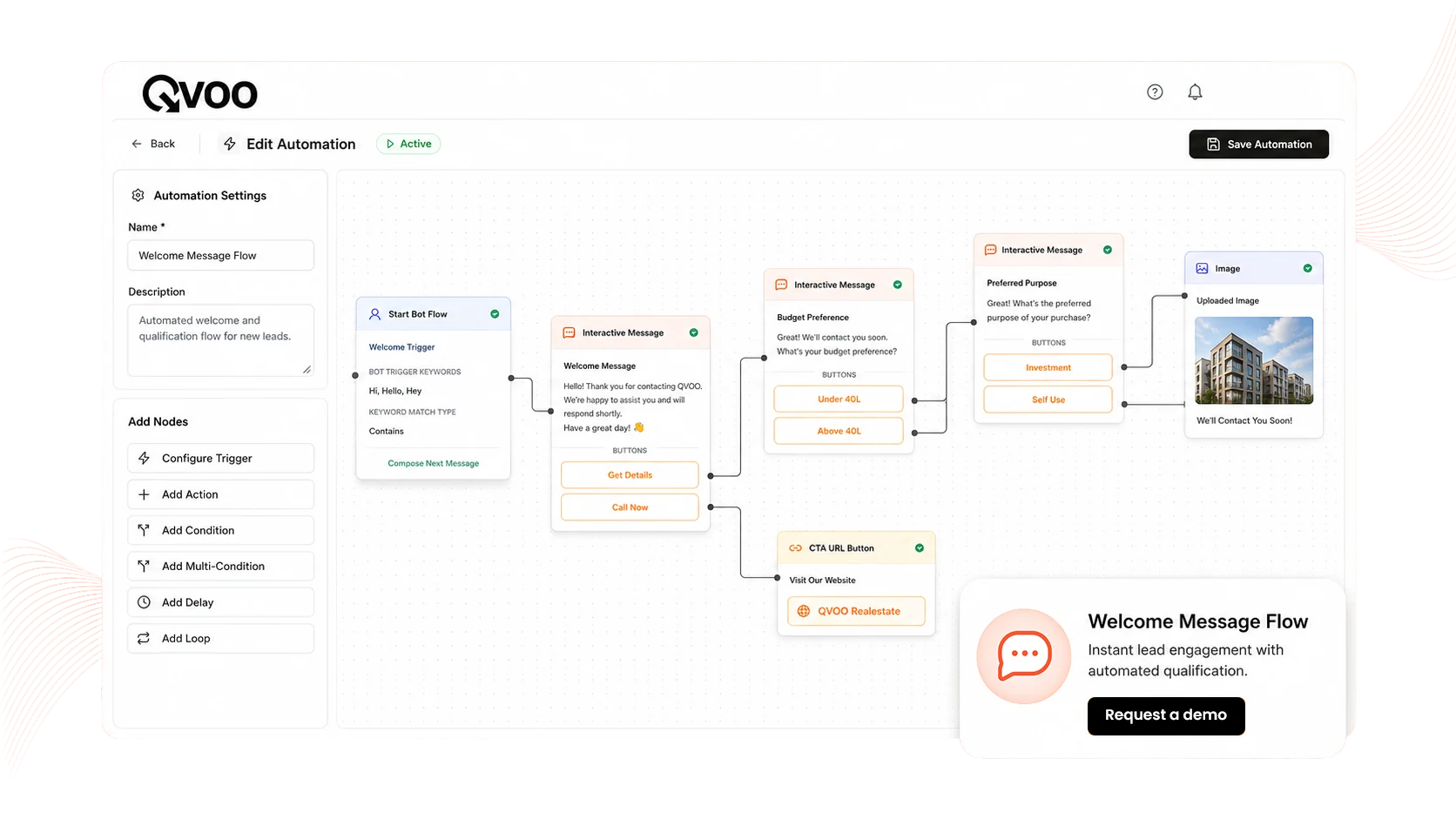Click Request a demo button
1456x819 pixels.
click(x=1166, y=715)
